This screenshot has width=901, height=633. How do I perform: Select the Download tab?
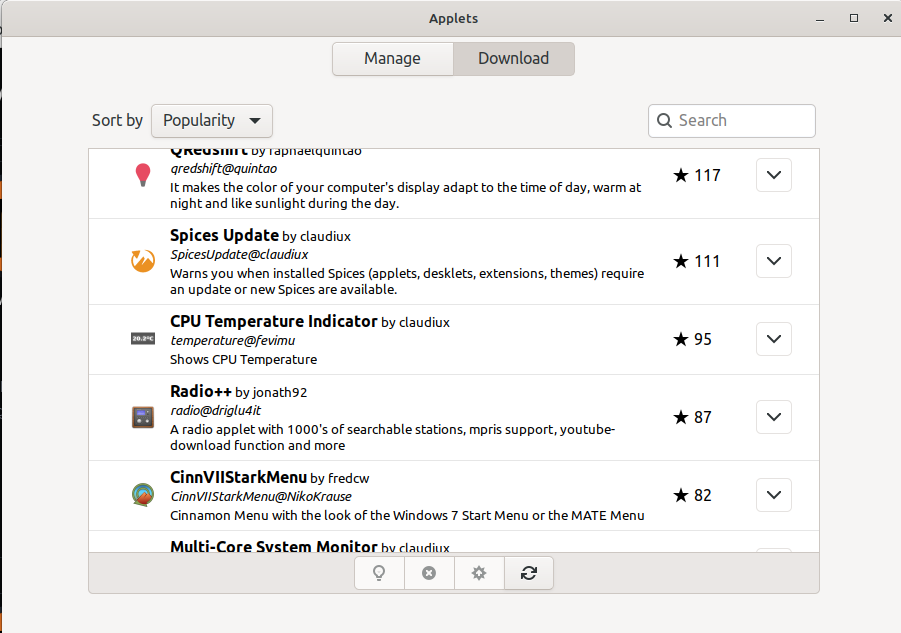[513, 59]
